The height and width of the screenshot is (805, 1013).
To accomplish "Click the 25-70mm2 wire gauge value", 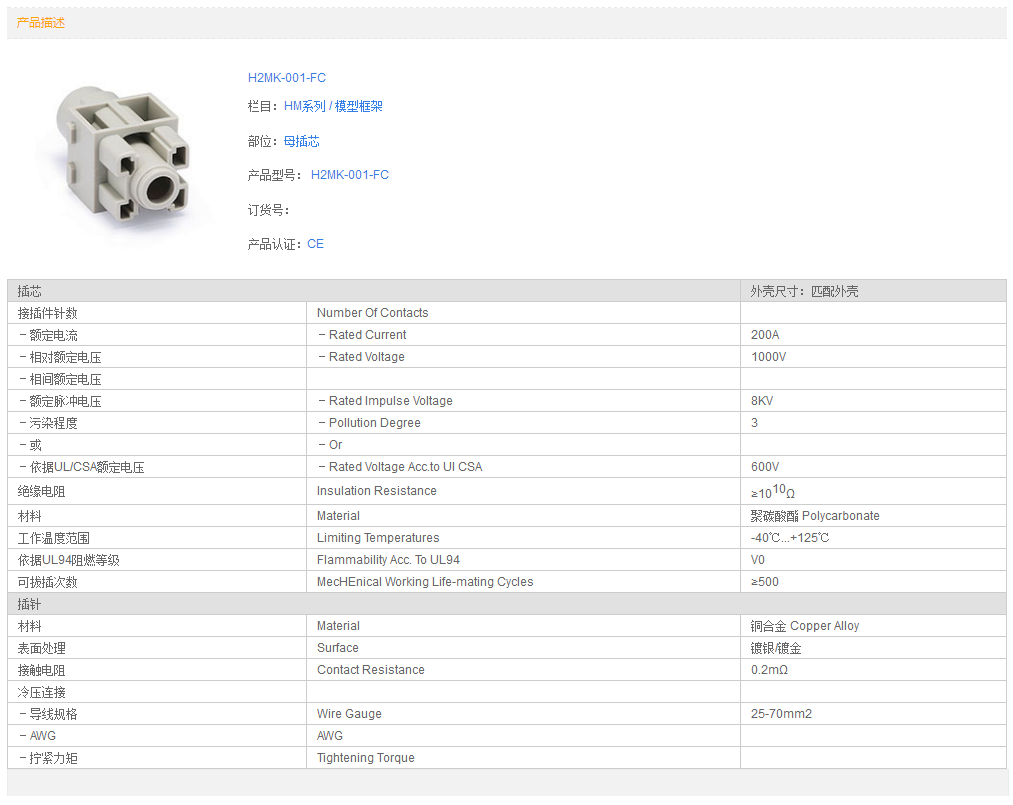I will coord(781,714).
